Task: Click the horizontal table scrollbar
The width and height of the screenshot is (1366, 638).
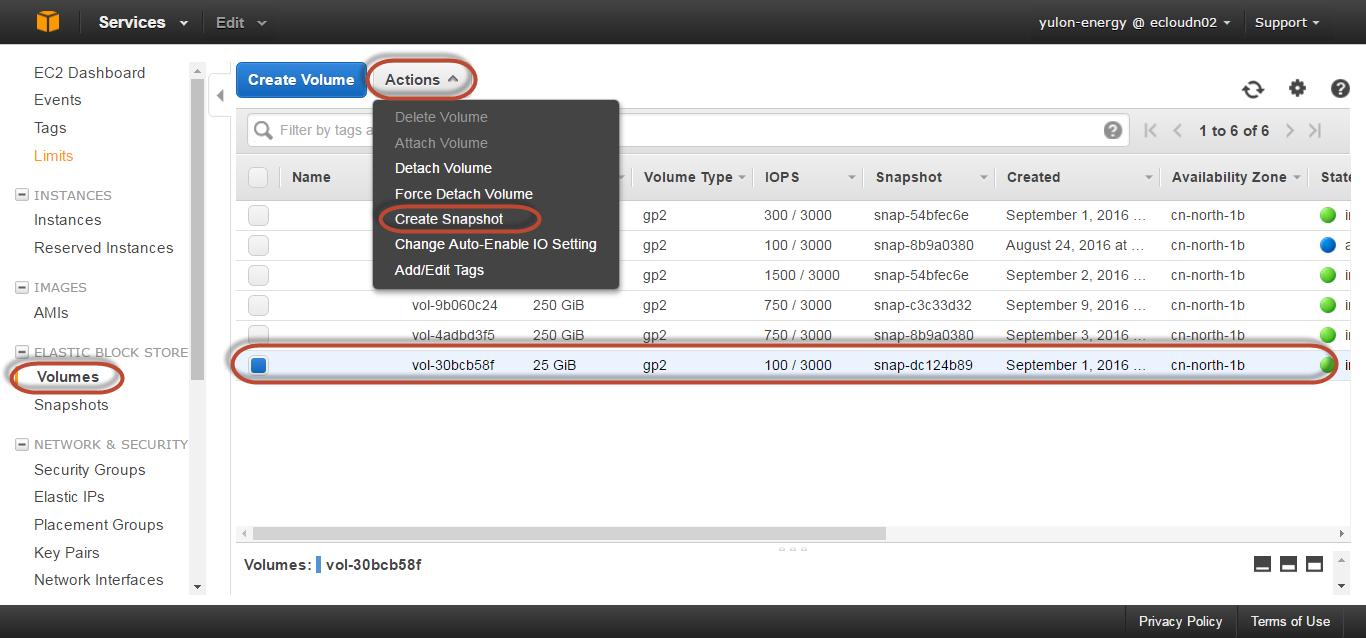Action: coord(568,533)
